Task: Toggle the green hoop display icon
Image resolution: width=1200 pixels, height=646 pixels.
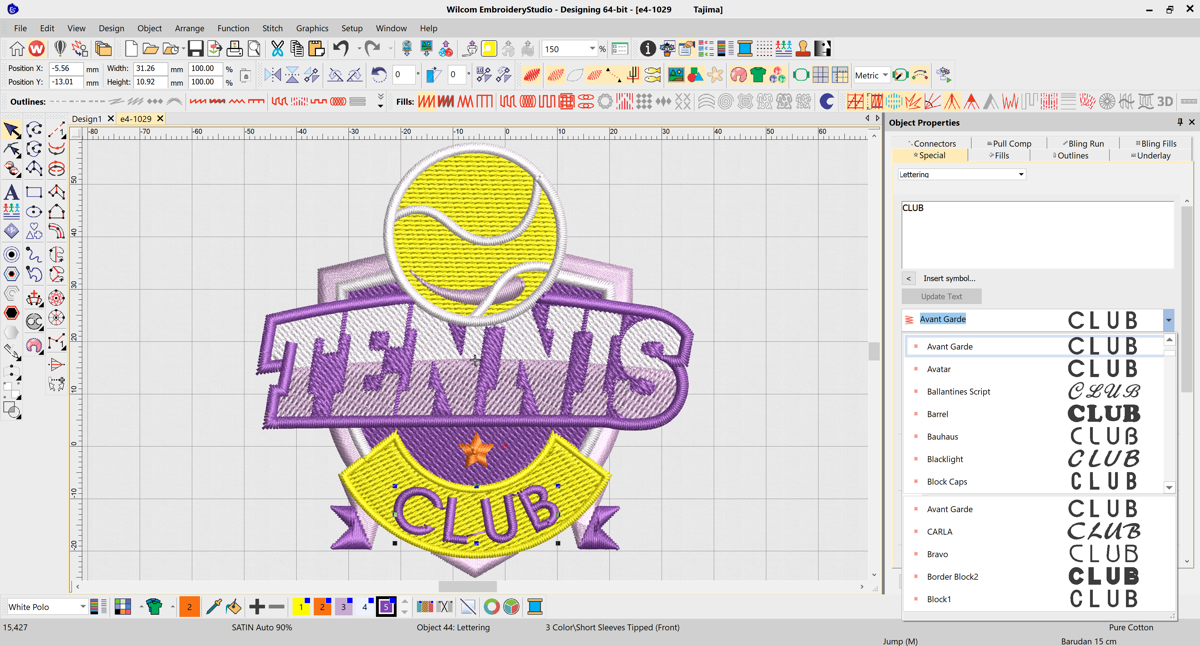Action: 801,75
